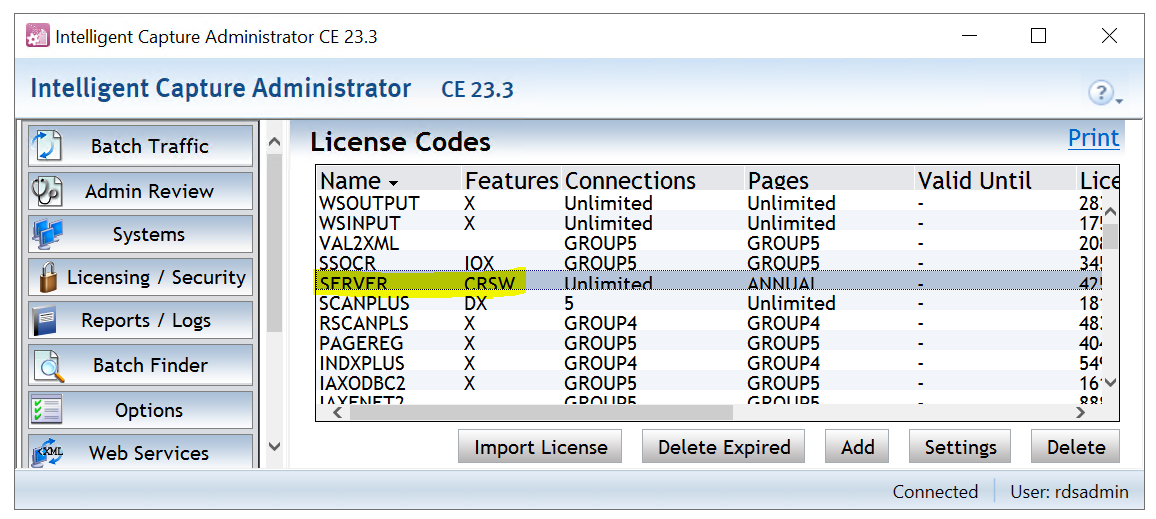Screen dimensions: 1156x519
Task: Open the Licensing / Security section
Action: pos(141,278)
